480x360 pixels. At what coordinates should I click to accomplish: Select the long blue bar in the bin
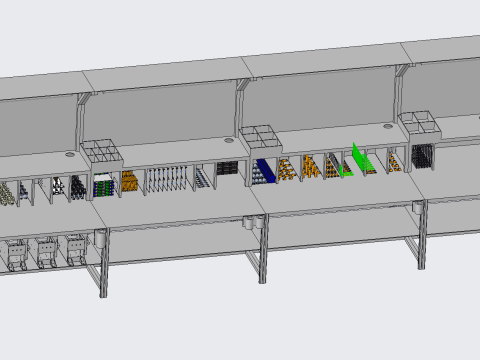[266, 170]
